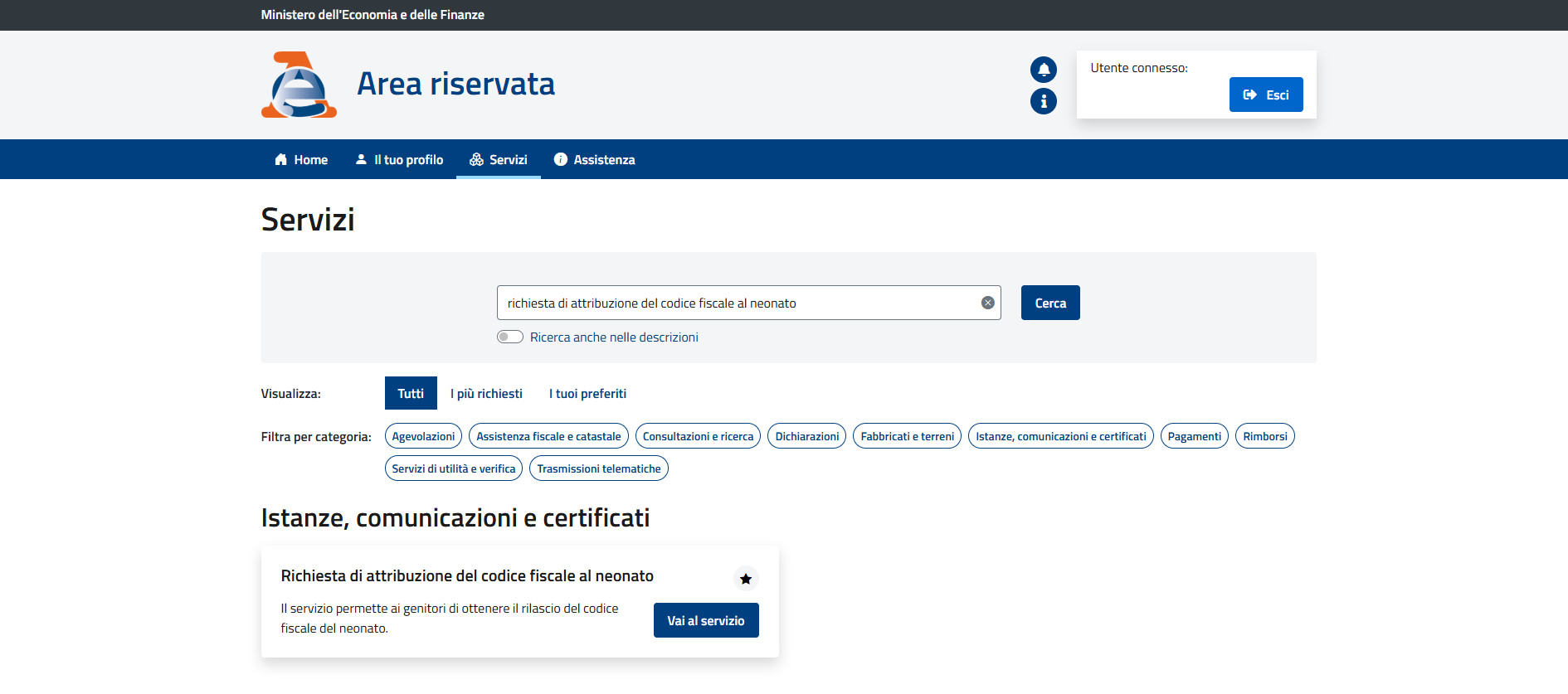This screenshot has height=694, width=1568.
Task: Filter by Rimborsi category
Action: pyautogui.click(x=1265, y=436)
